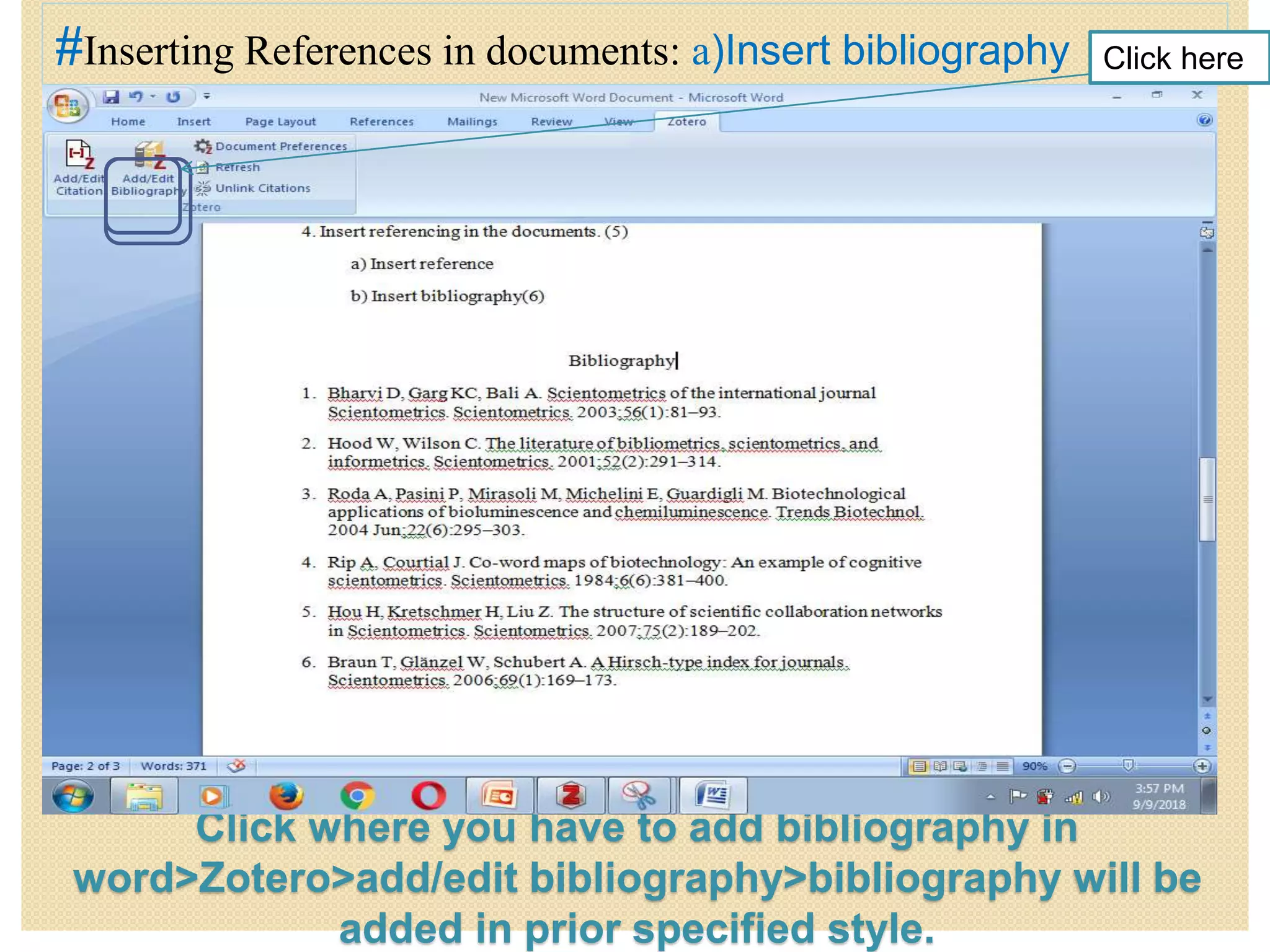The height and width of the screenshot is (952, 1270).
Task: Switch to Full Screen Reading view
Action: pyautogui.click(x=940, y=767)
